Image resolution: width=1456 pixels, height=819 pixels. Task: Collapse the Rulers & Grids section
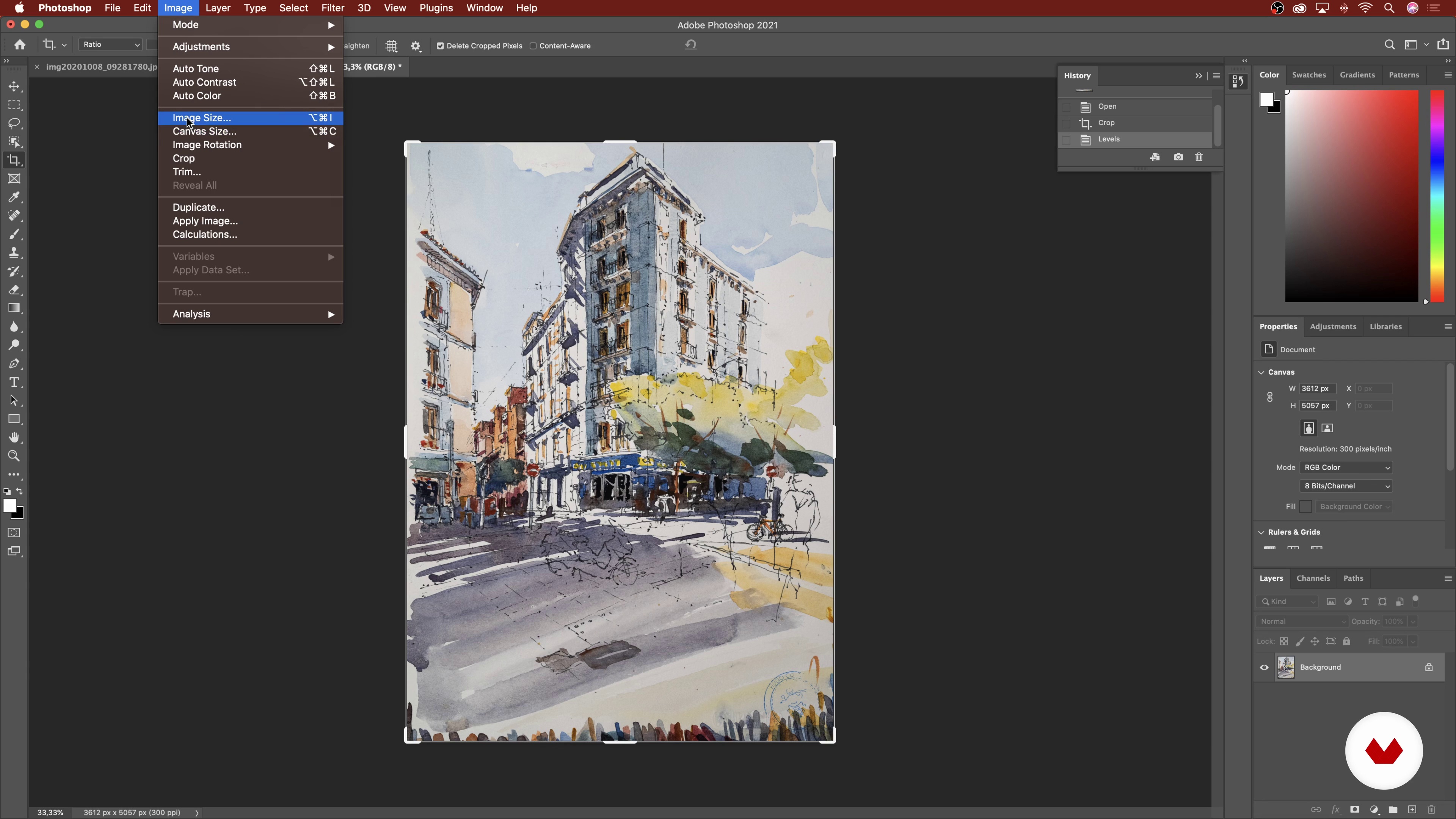pyautogui.click(x=1261, y=532)
